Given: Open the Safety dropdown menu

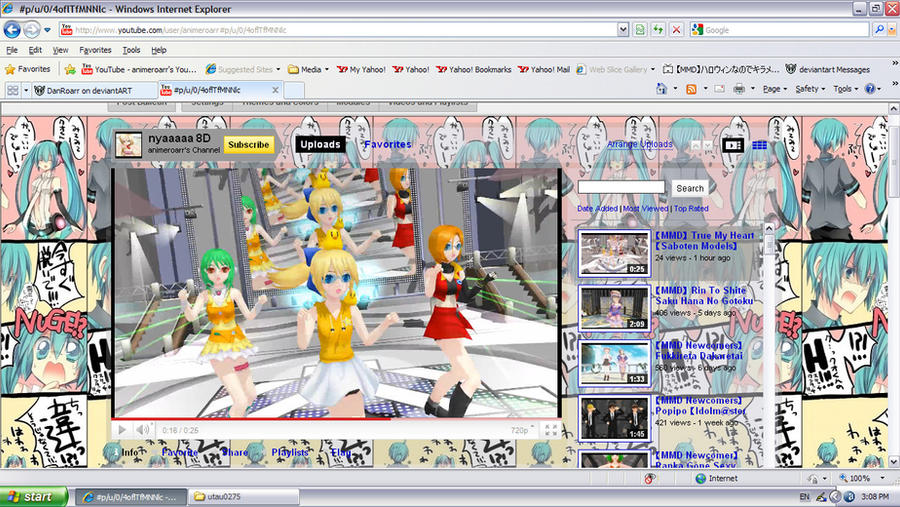Looking at the screenshot, I should pyautogui.click(x=810, y=89).
